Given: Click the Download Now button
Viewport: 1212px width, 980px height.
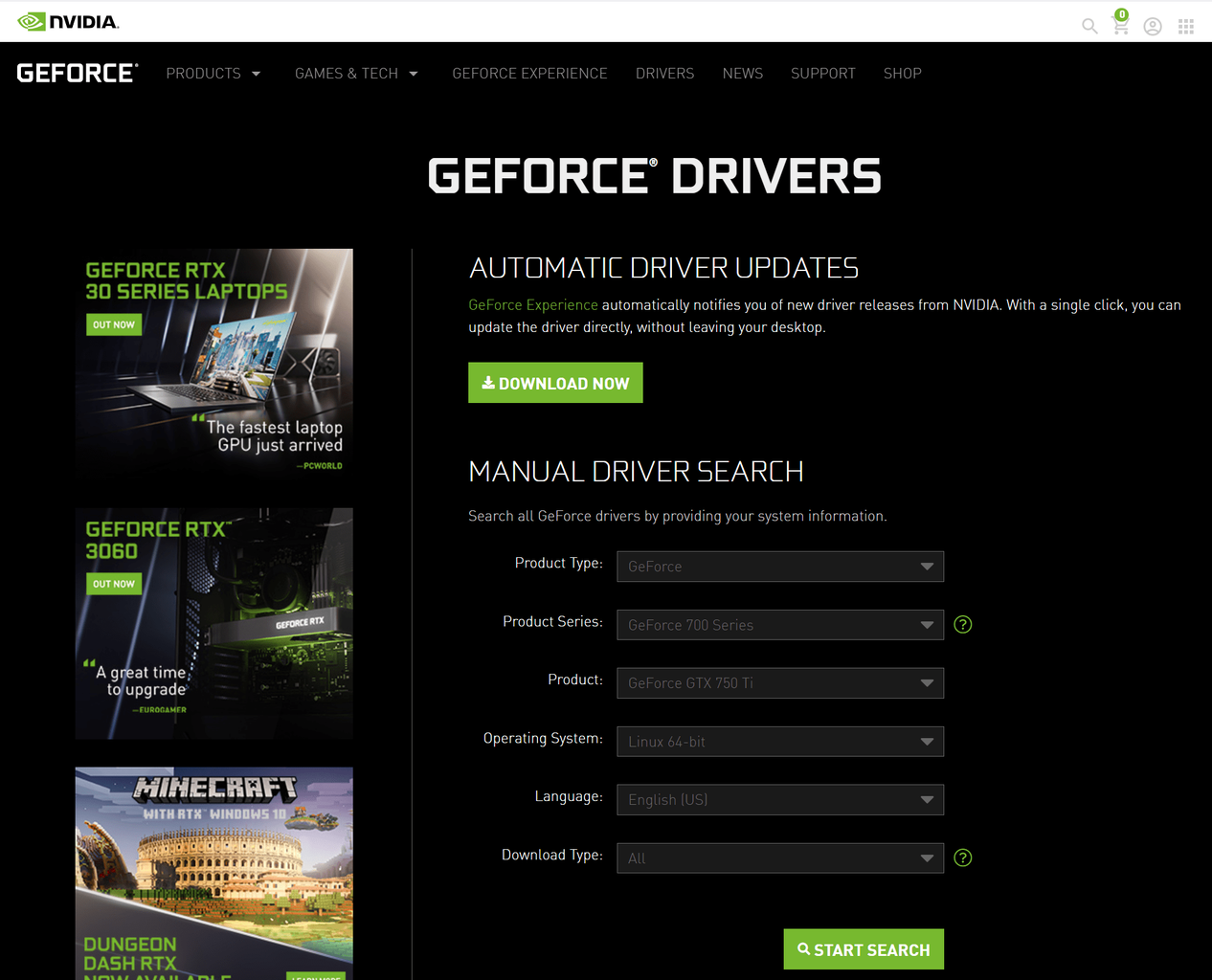Looking at the screenshot, I should click(x=555, y=383).
